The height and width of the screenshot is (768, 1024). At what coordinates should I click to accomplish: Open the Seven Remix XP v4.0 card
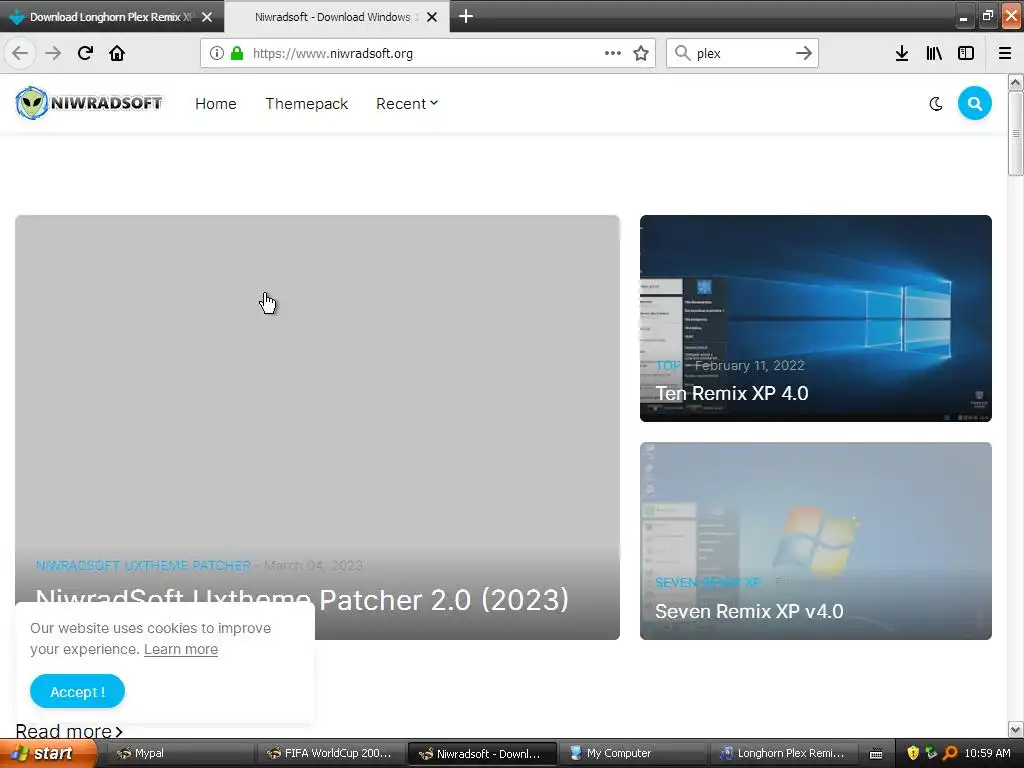click(x=816, y=541)
